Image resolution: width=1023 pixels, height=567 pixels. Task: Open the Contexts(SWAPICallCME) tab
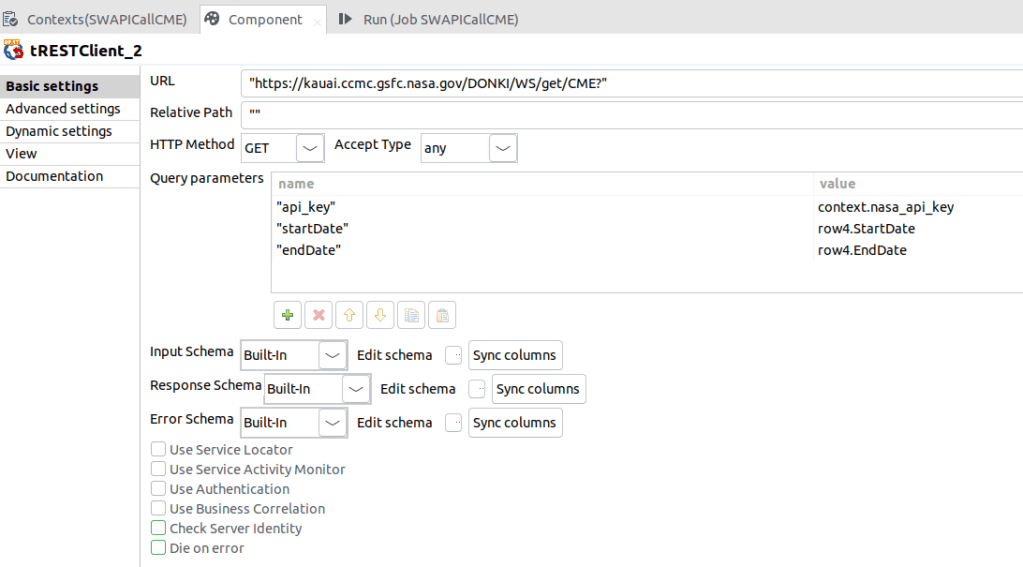tap(96, 19)
